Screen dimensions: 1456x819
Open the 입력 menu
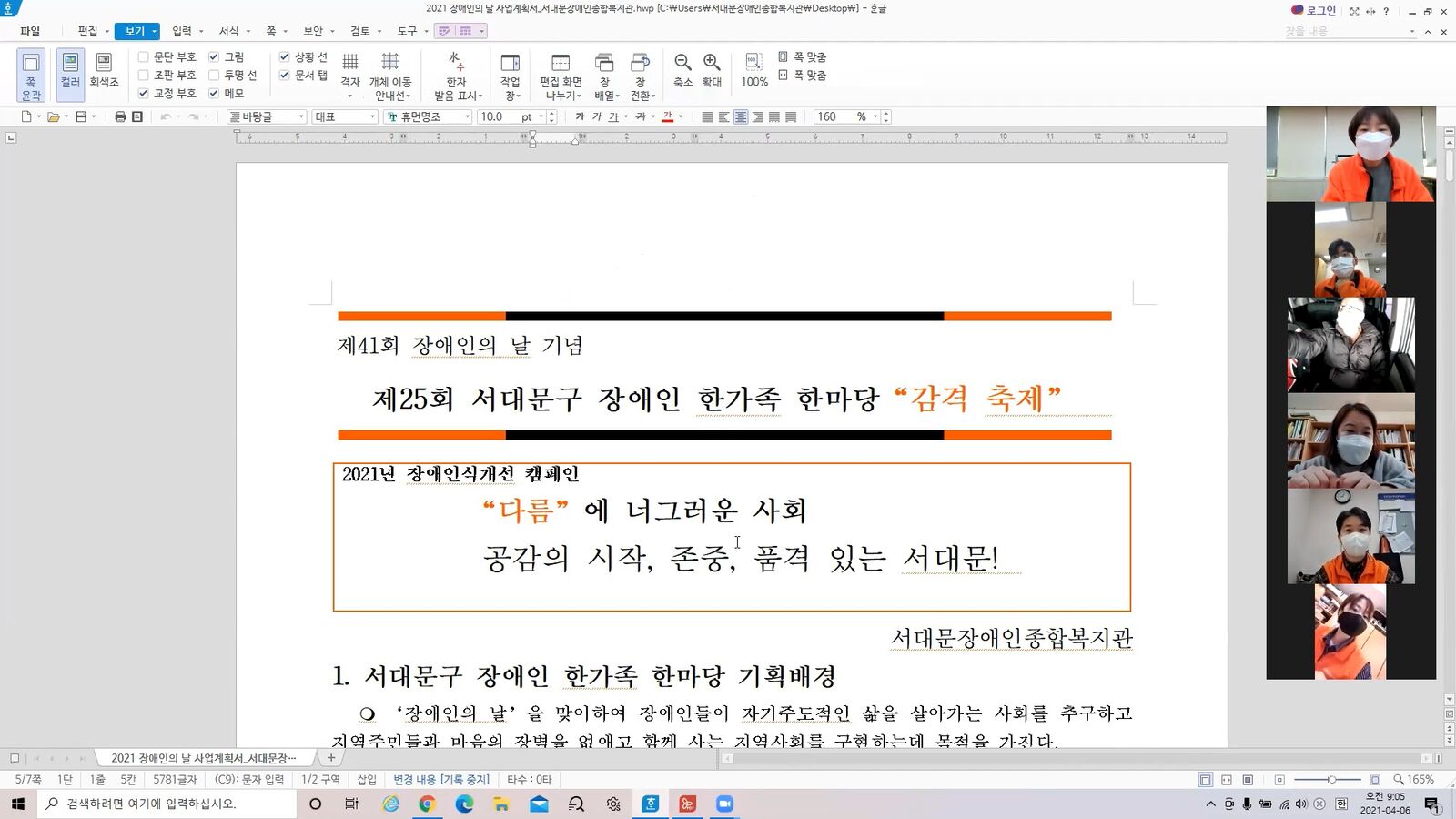[x=182, y=31]
